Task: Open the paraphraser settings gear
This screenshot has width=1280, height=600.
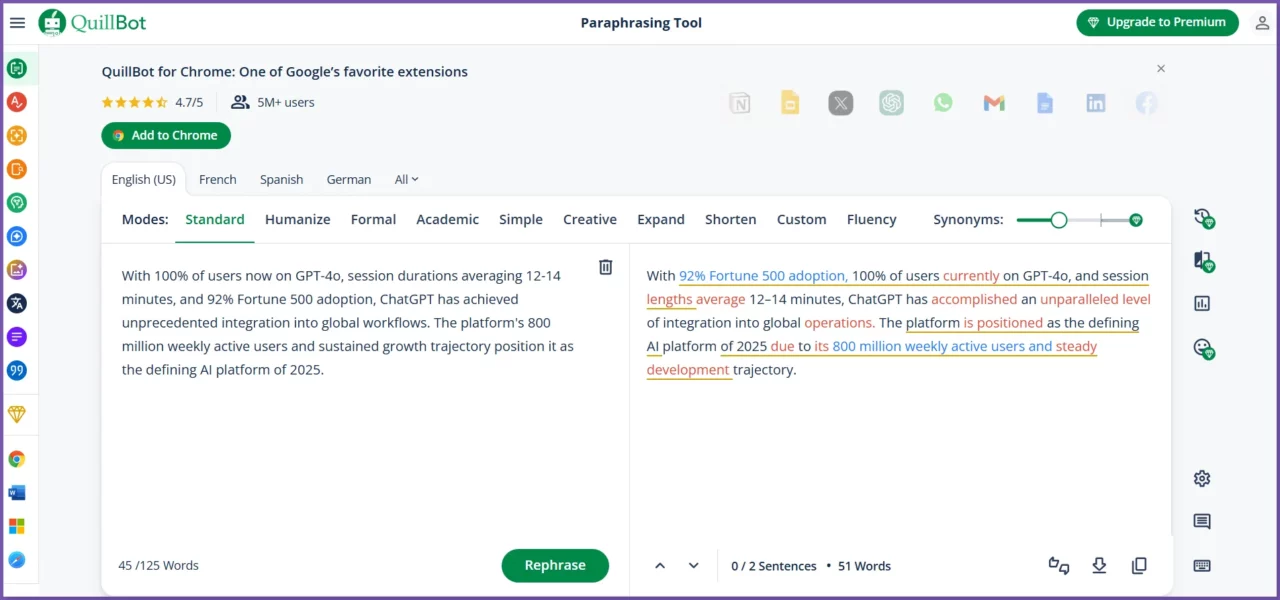Action: [1202, 478]
